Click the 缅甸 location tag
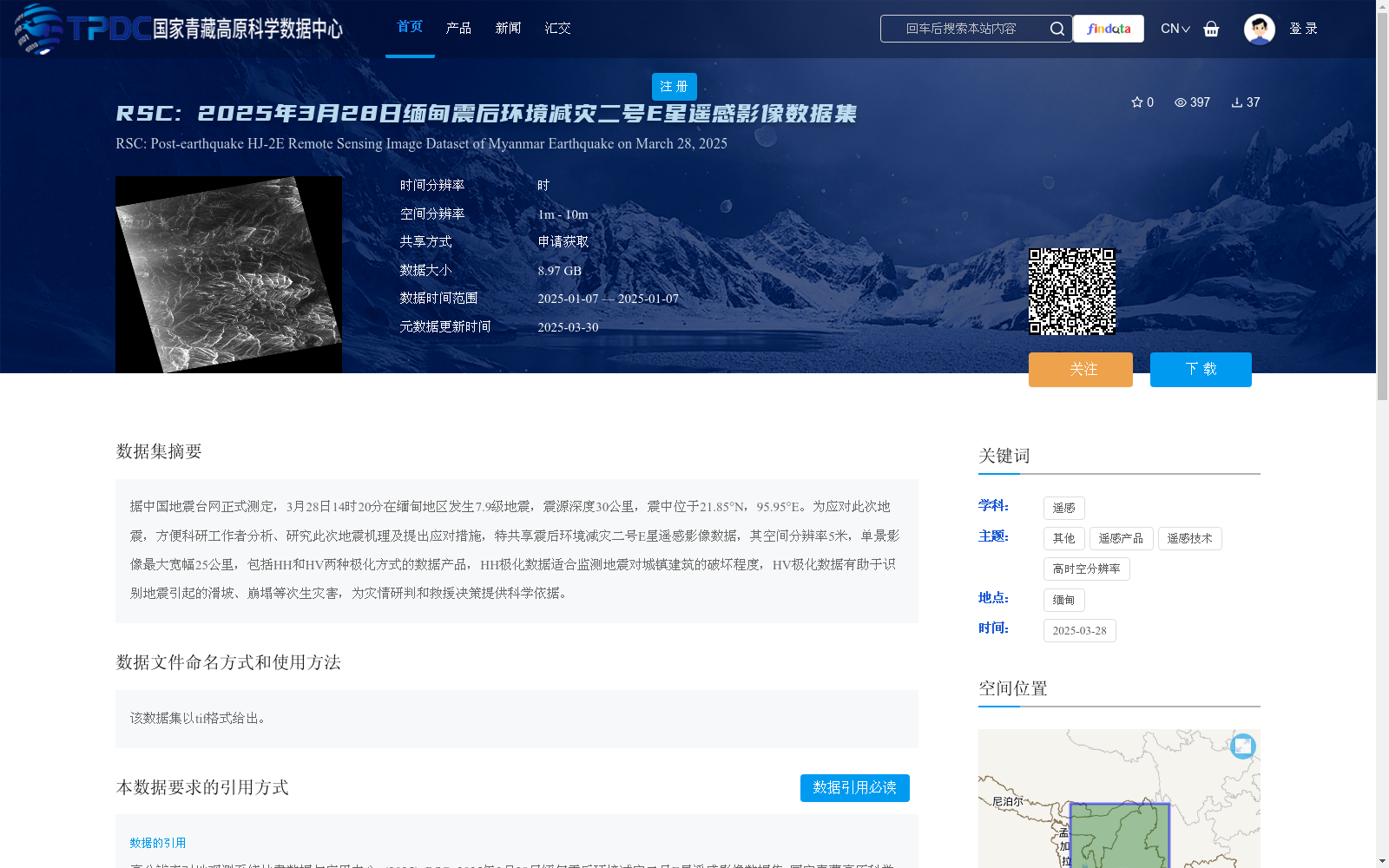The height and width of the screenshot is (868, 1389). 1064,600
